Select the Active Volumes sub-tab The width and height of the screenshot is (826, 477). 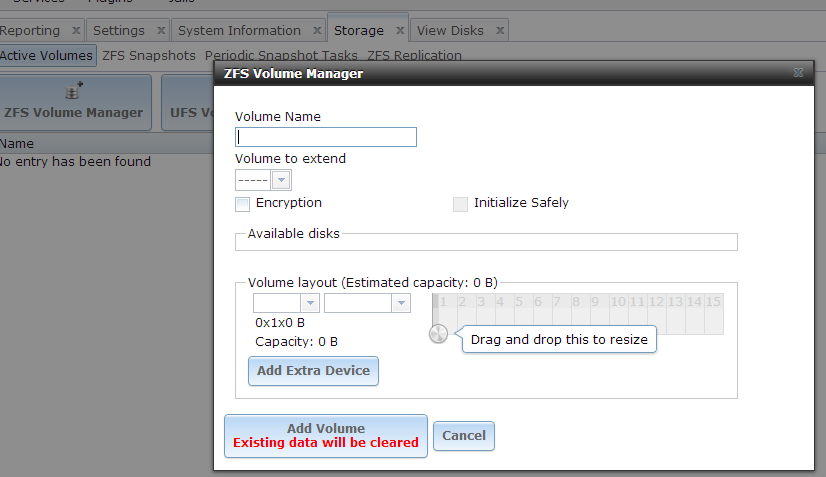coord(46,55)
